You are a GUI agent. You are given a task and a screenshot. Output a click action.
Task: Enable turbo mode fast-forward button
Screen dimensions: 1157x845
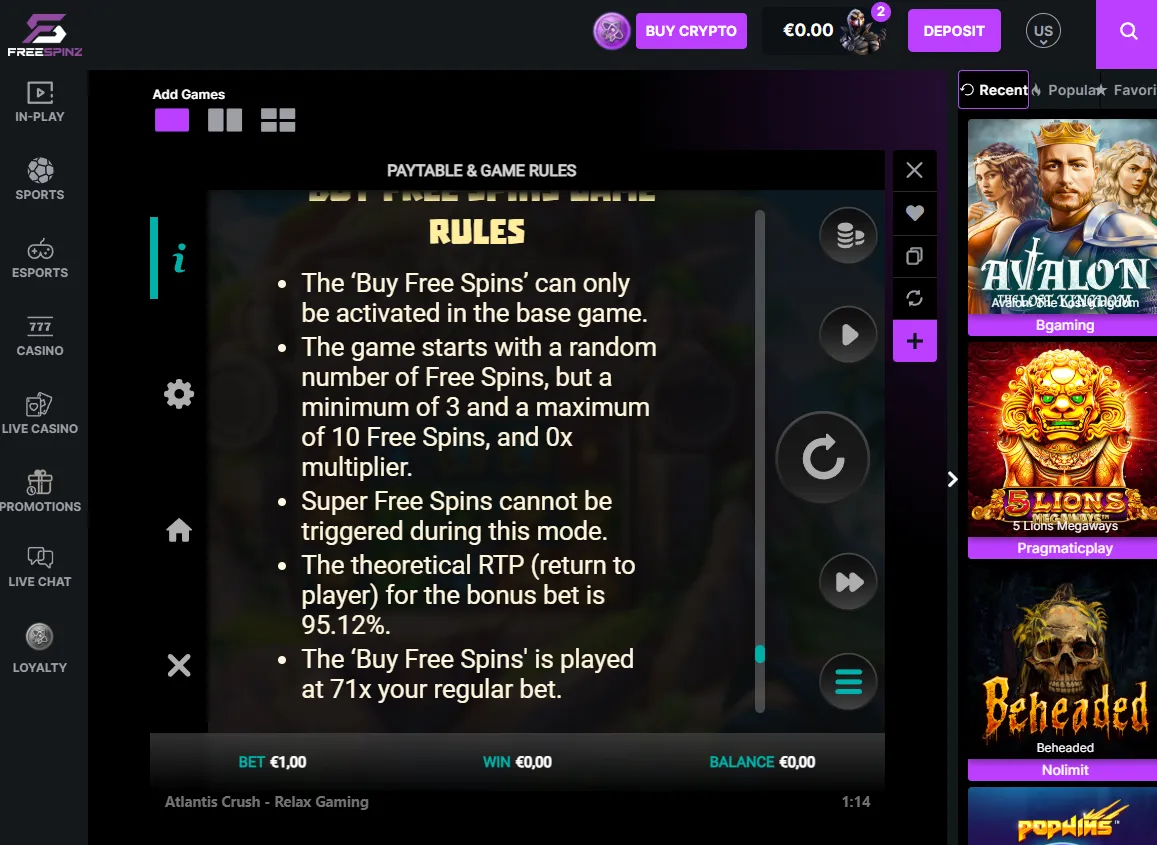(849, 582)
